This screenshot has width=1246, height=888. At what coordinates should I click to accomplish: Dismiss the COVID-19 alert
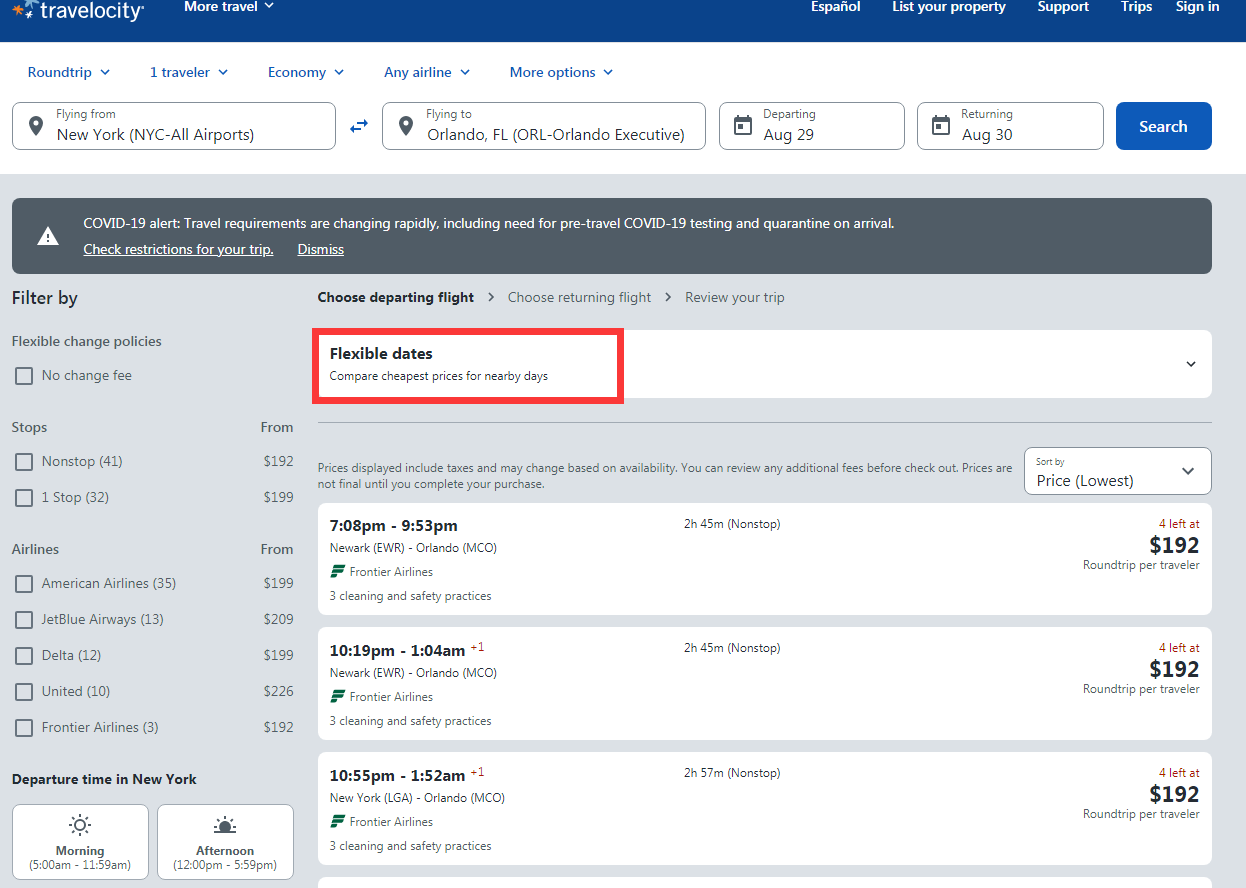click(320, 250)
